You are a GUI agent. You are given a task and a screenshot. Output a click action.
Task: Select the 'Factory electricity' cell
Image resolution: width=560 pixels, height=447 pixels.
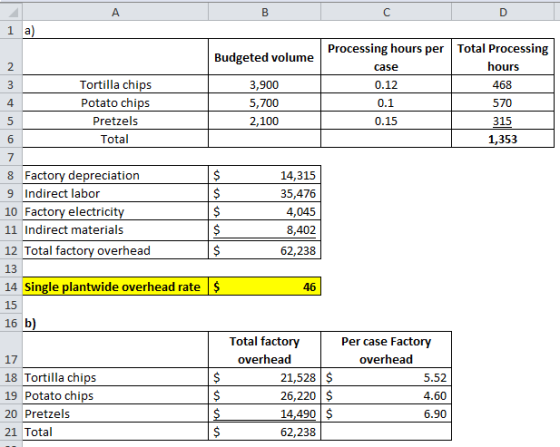115,211
